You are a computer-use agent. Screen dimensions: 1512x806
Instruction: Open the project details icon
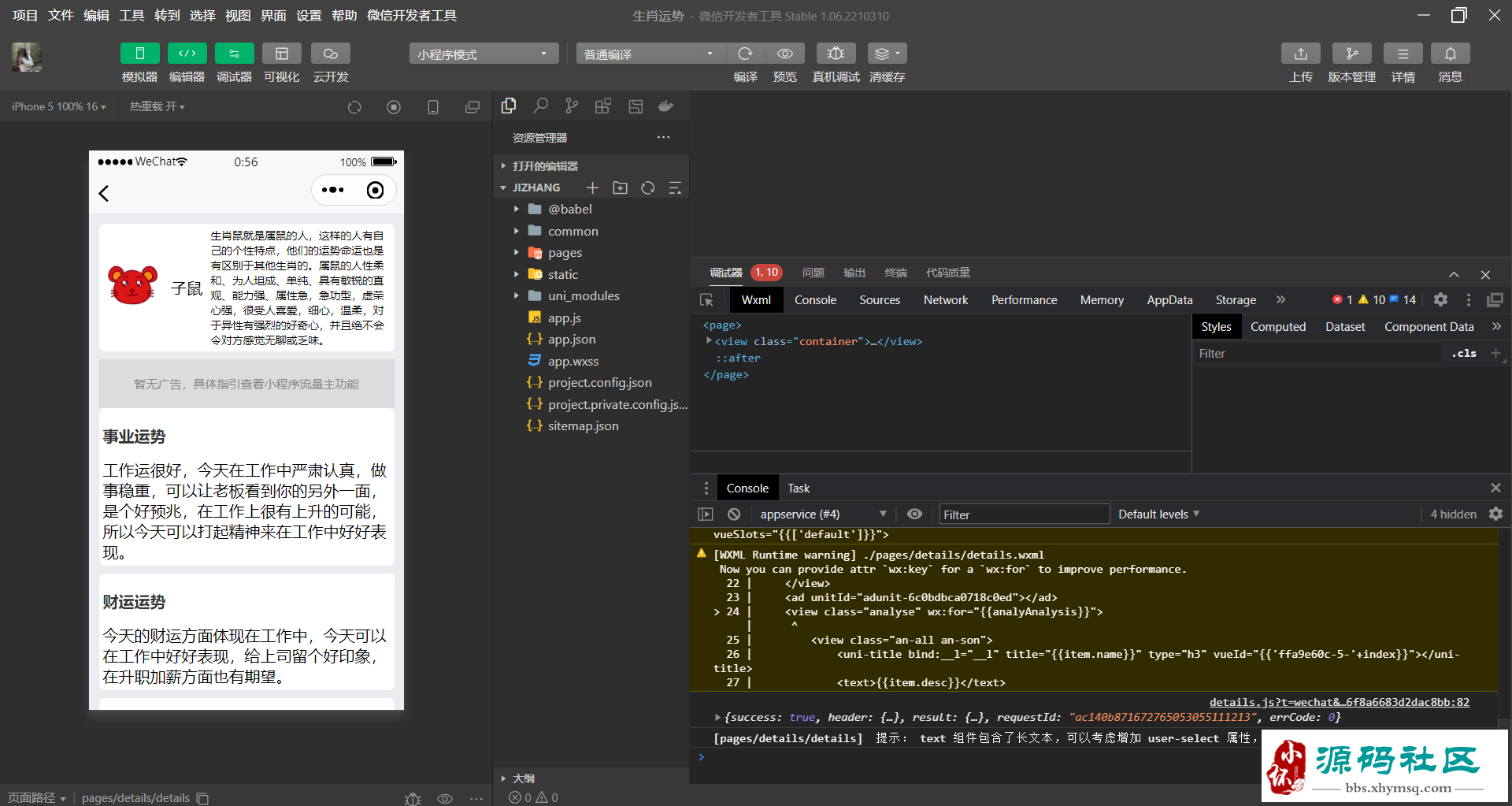1403,54
